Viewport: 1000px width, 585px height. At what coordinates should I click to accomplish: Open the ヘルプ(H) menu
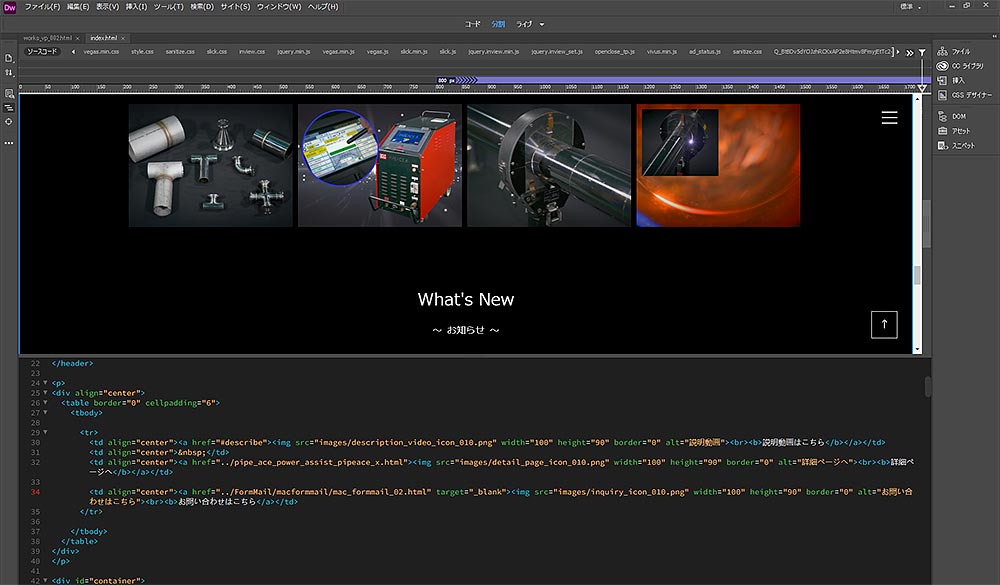[323, 6]
